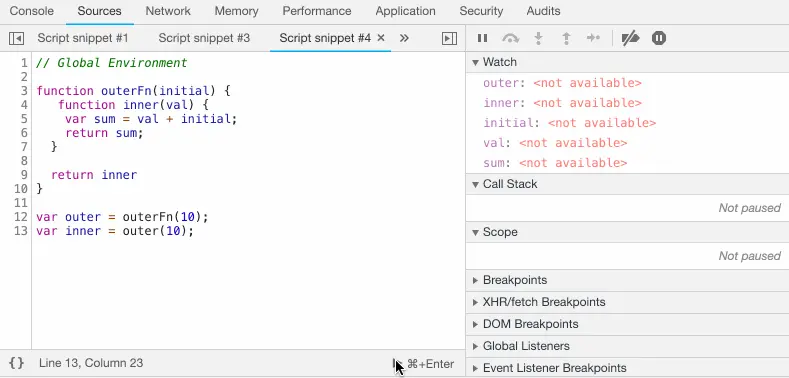Image resolution: width=789 pixels, height=378 pixels.
Task: Click the pretty print braces icon
Action: click(x=17, y=363)
